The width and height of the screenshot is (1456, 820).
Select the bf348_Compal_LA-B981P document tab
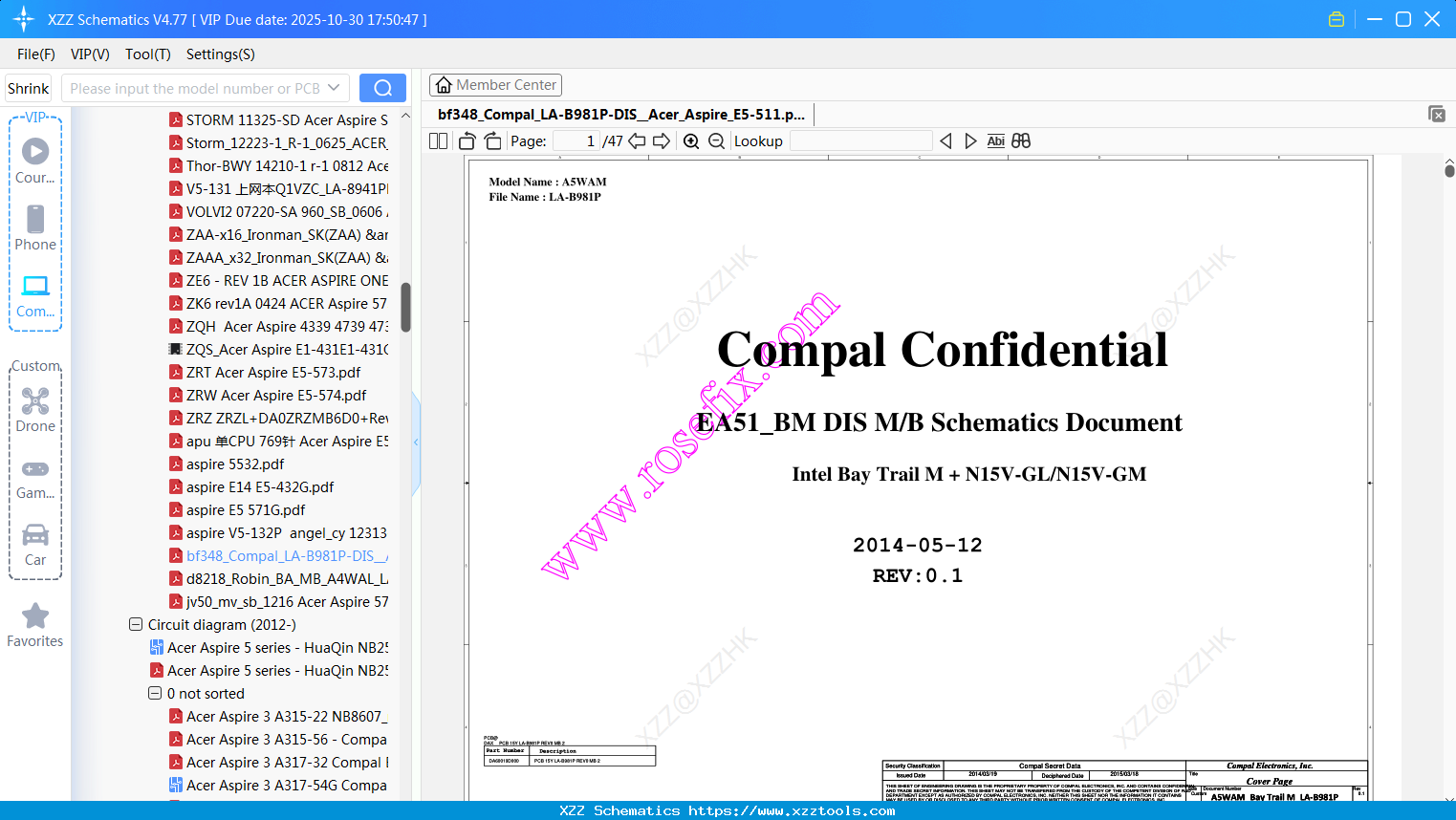pos(621,114)
